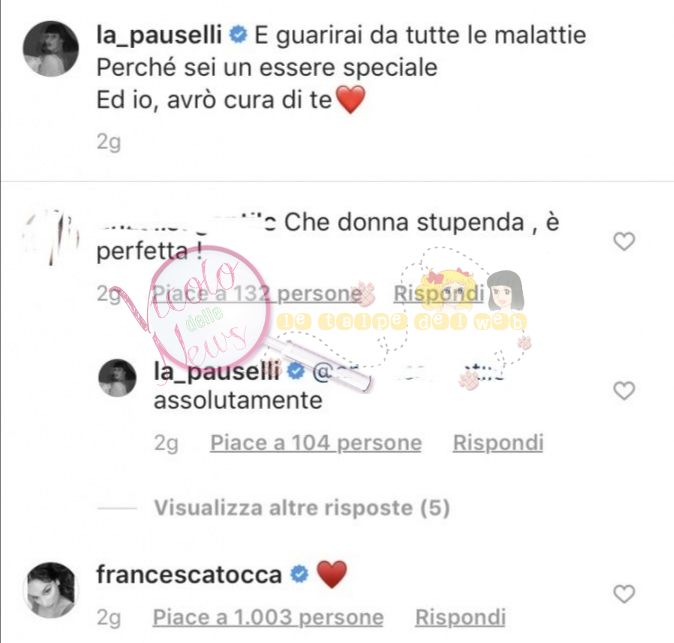Open francescatocca's profile picture

51,590
